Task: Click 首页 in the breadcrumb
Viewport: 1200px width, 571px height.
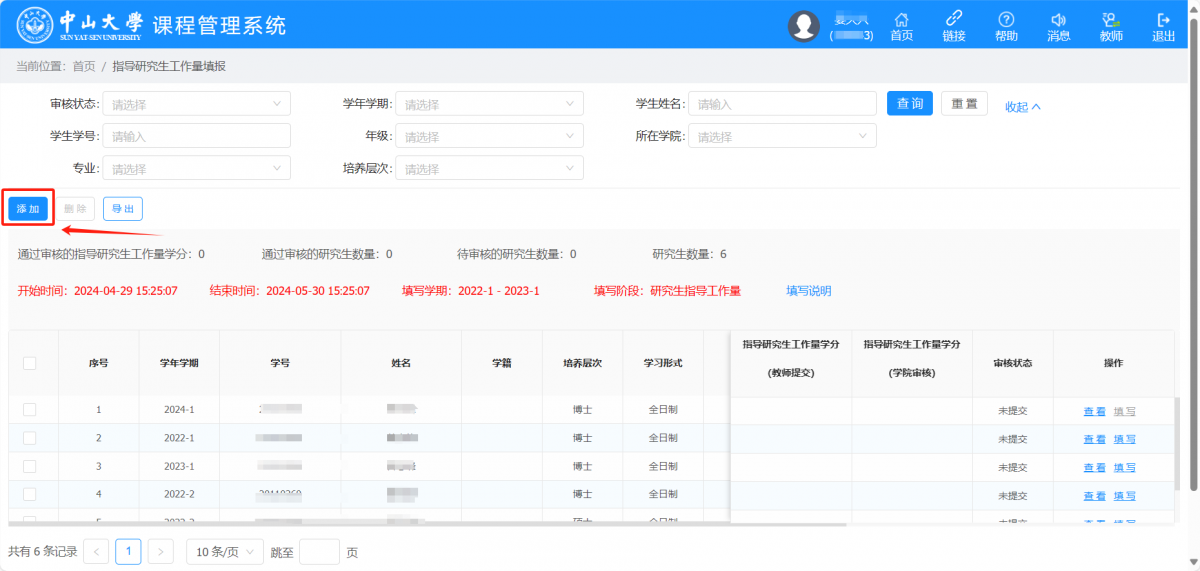Action: tap(84, 66)
